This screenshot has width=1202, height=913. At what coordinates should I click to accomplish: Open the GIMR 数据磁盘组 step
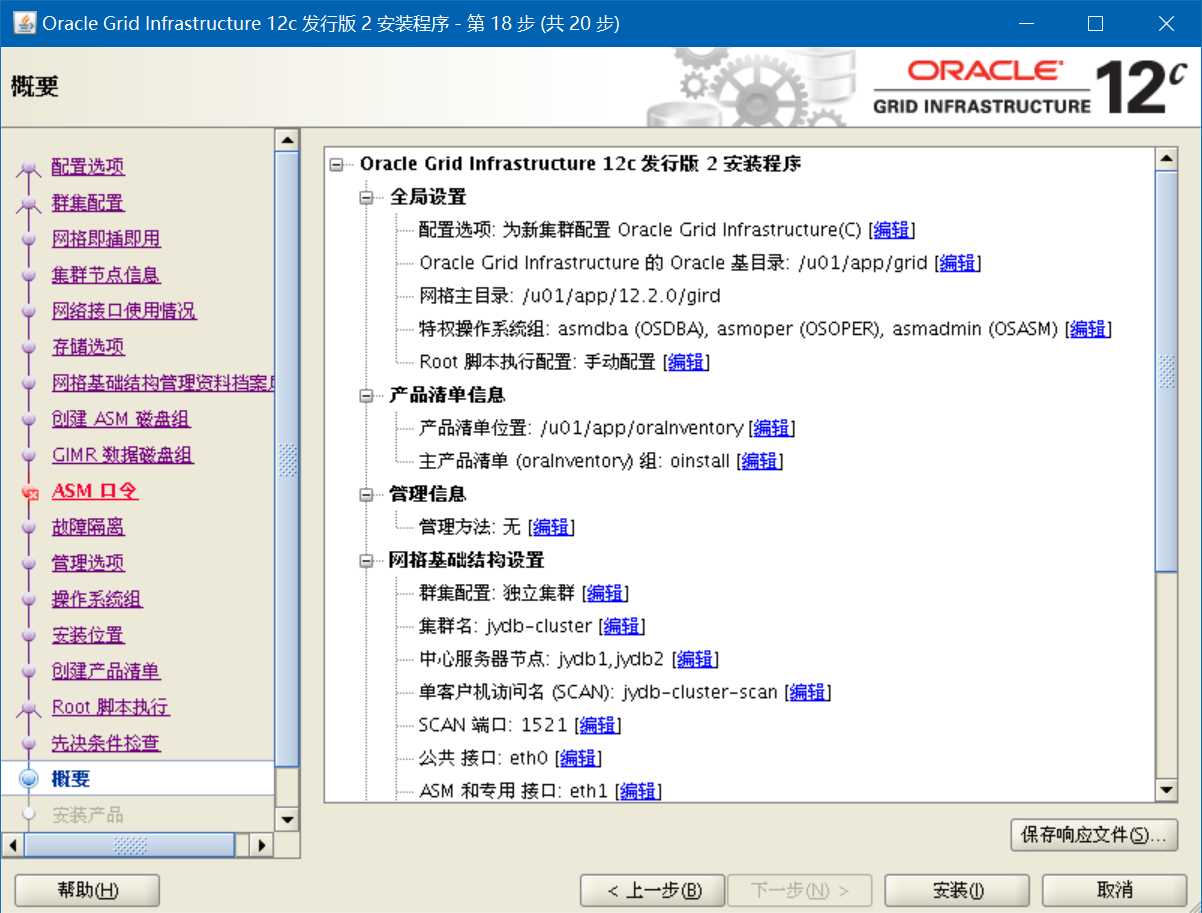123,455
